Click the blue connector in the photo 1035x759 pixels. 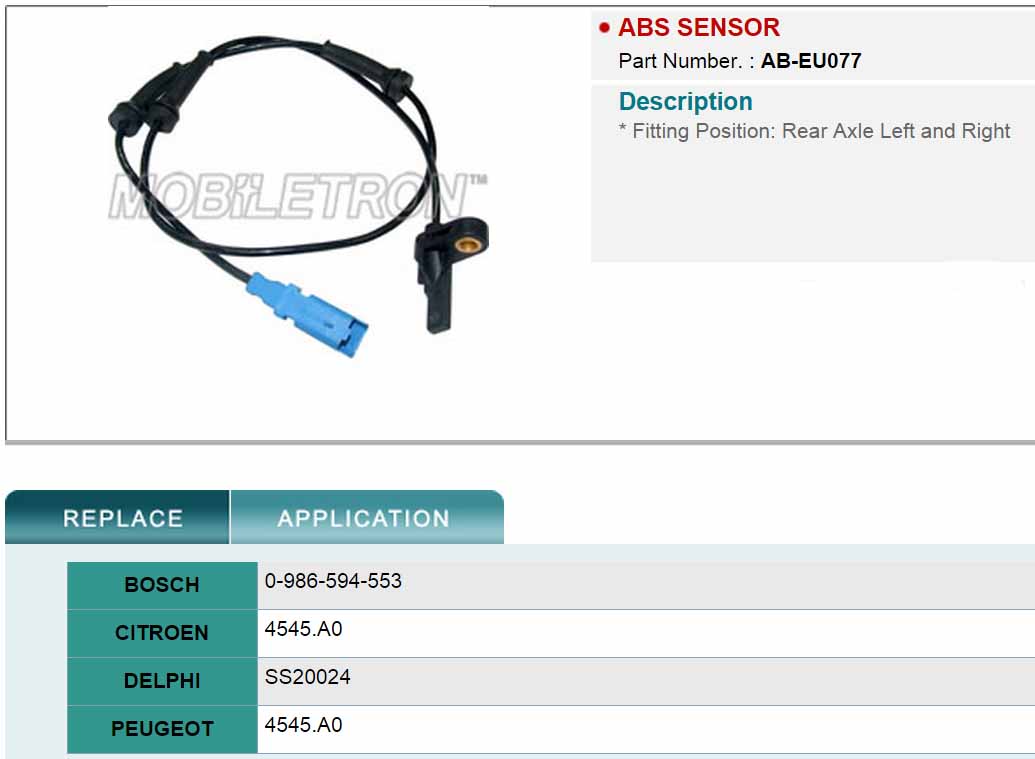308,315
